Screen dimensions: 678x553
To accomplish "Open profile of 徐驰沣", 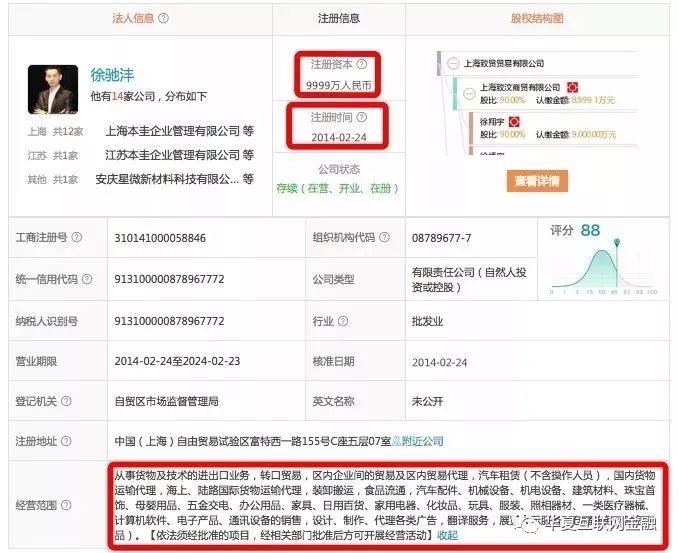I will pyautogui.click(x=112, y=75).
